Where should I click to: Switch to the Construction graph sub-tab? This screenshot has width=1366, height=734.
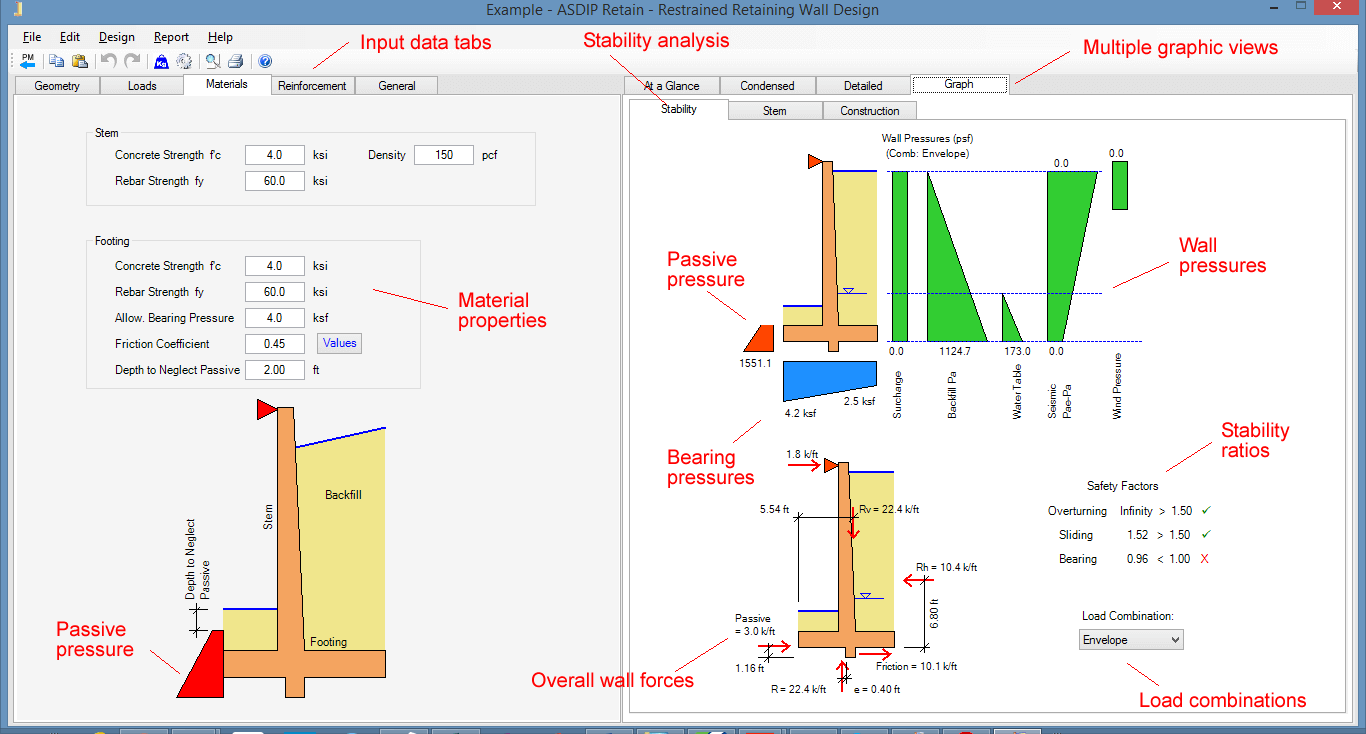pos(869,111)
